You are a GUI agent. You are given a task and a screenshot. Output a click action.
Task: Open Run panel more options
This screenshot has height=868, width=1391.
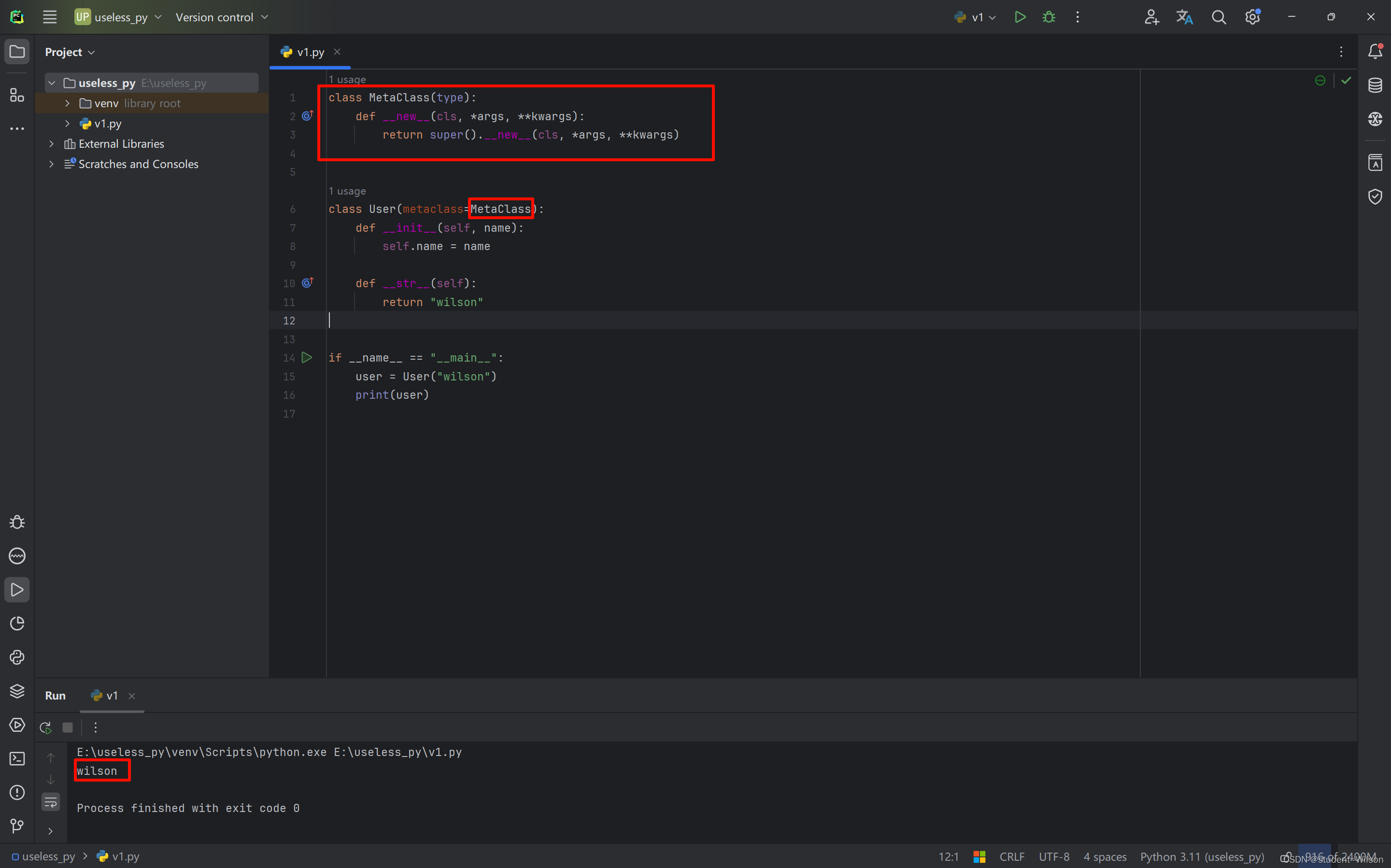pos(95,728)
